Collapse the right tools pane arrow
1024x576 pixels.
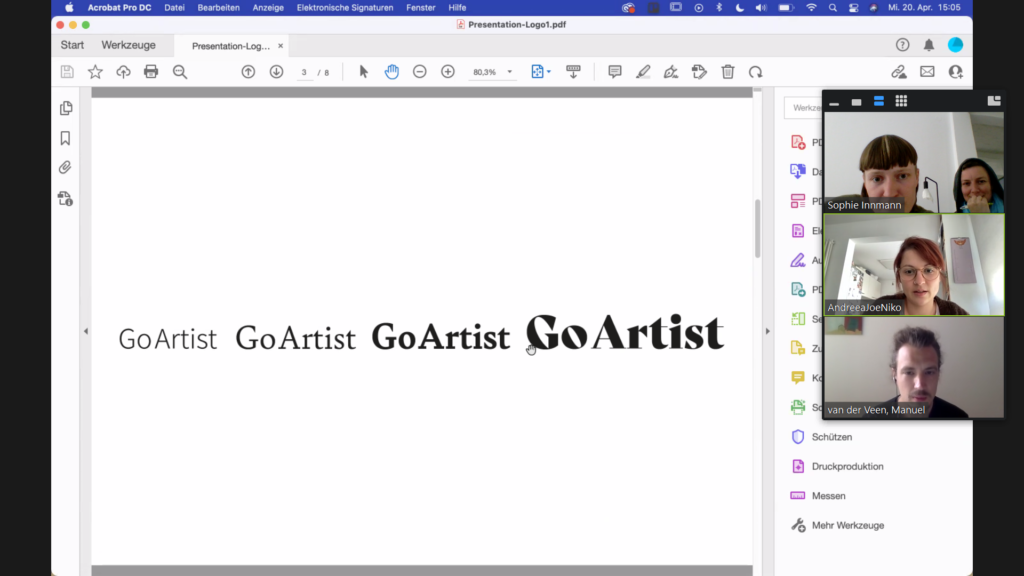[767, 331]
